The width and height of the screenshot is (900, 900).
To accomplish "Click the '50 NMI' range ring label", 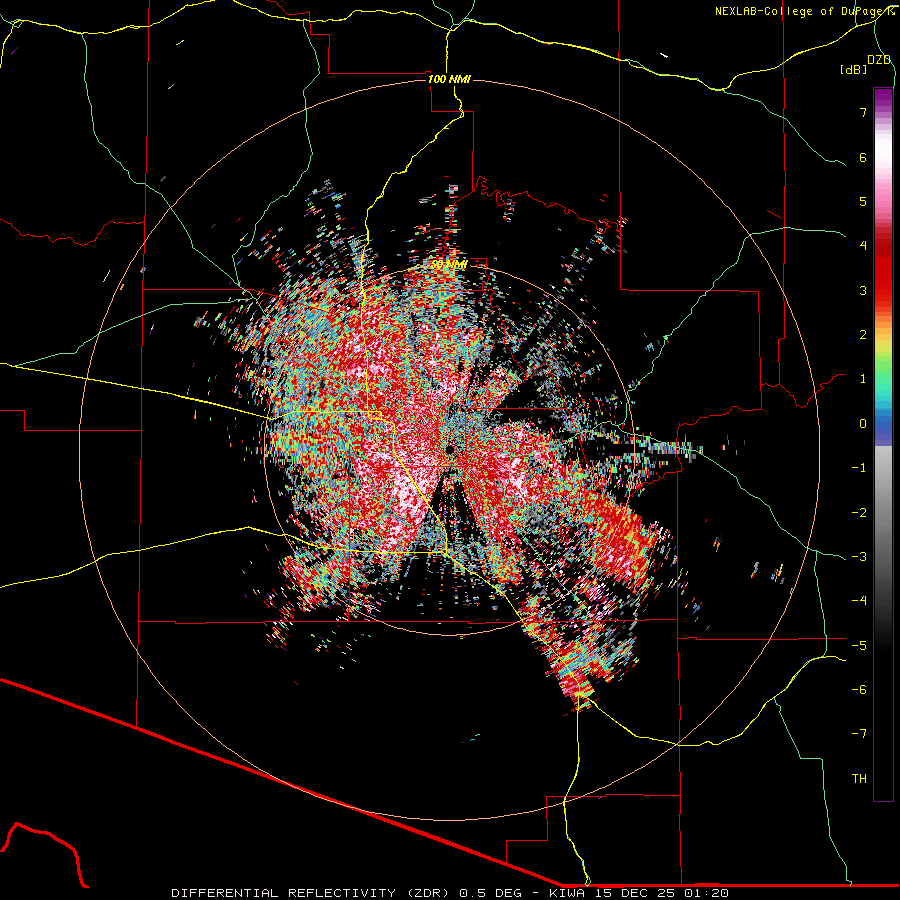I will (449, 265).
